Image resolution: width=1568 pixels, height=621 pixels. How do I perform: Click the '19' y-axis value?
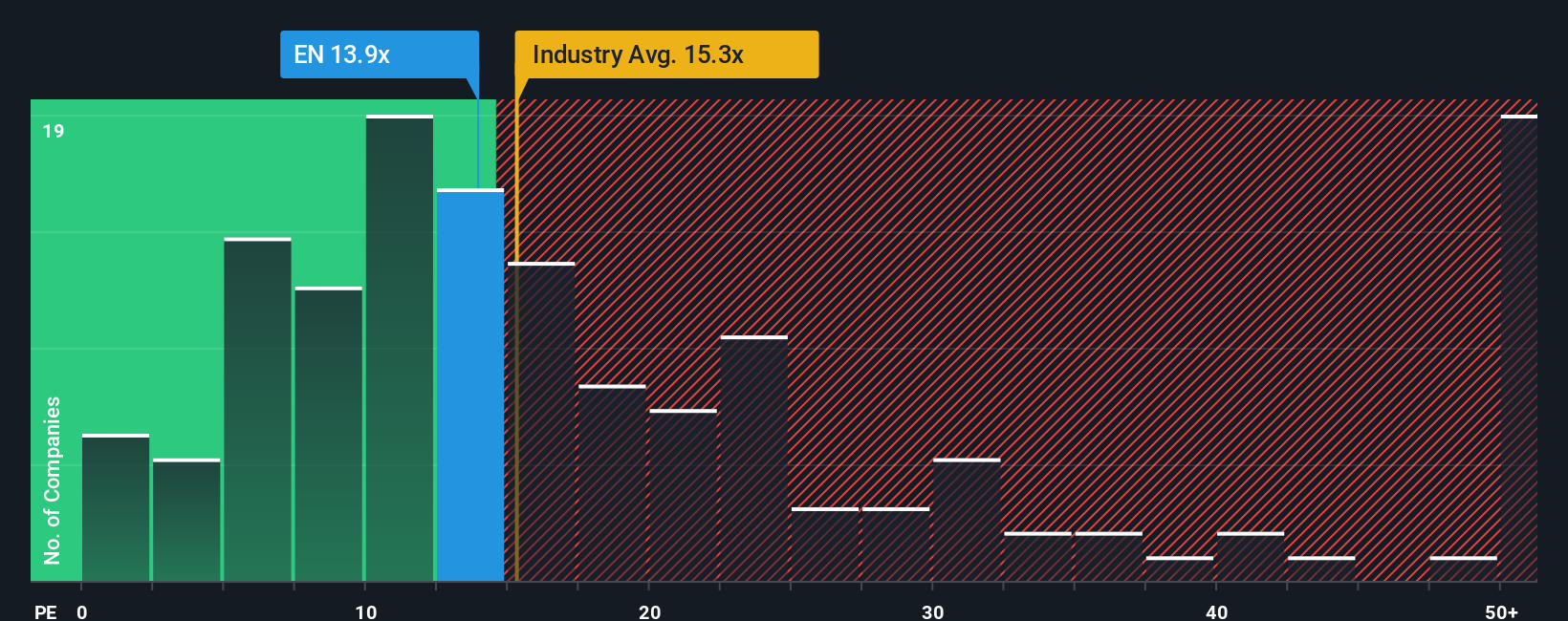pos(54,132)
